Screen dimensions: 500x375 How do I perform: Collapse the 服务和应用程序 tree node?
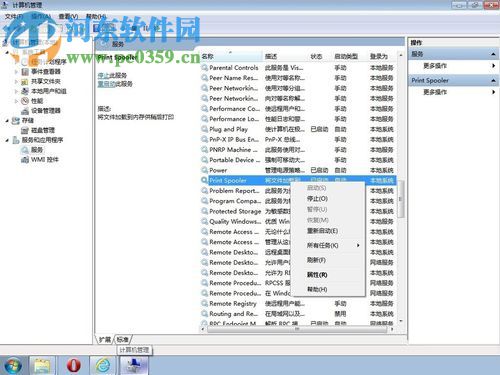click(x=7, y=140)
